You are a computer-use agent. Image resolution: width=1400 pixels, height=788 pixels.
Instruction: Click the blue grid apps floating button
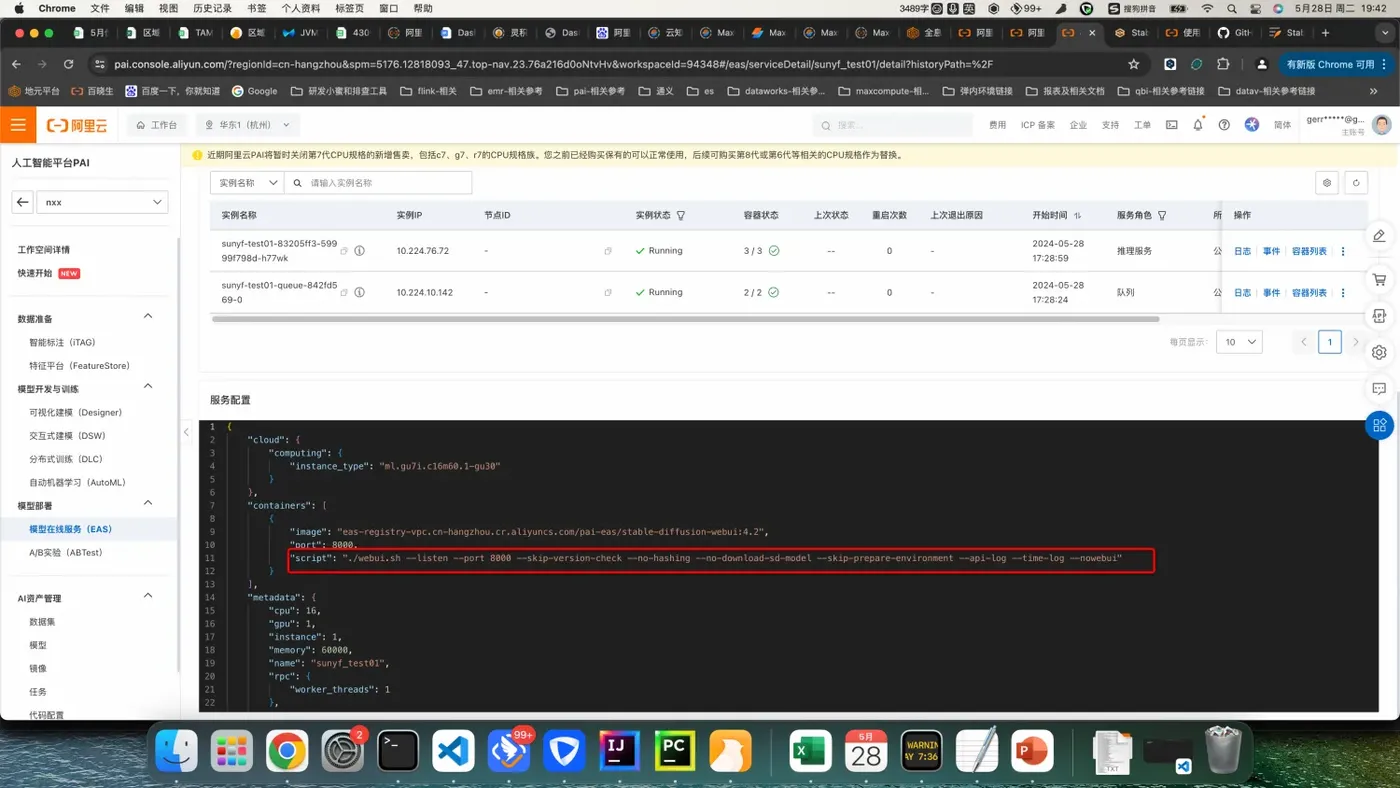tap(1379, 425)
